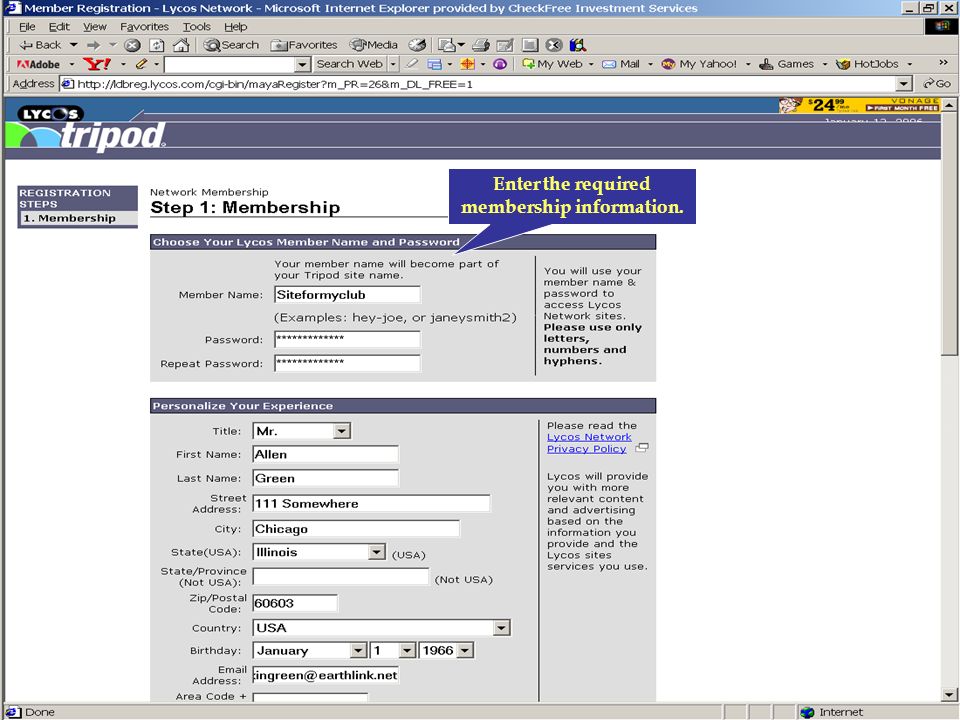
Task: Click the page scrollbar down arrow
Action: click(x=950, y=695)
